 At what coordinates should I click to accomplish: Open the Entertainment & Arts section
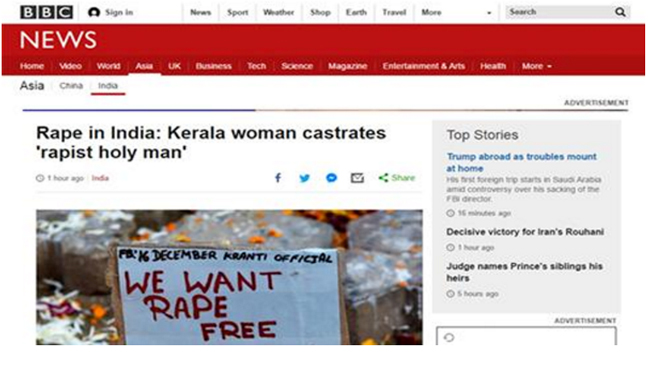pyautogui.click(x=423, y=66)
